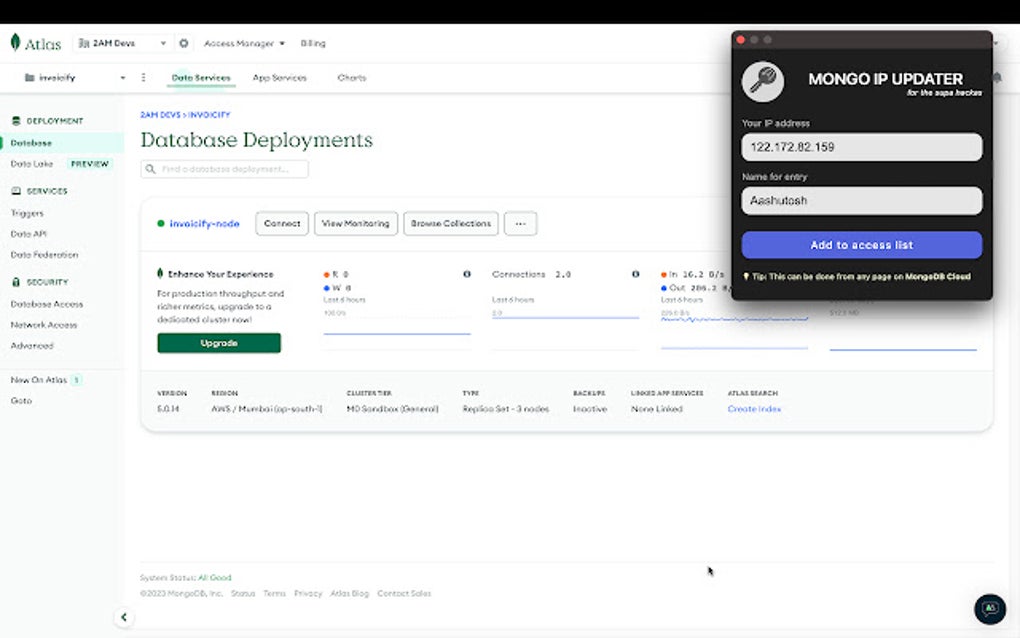Click the Create Index link

click(x=754, y=409)
